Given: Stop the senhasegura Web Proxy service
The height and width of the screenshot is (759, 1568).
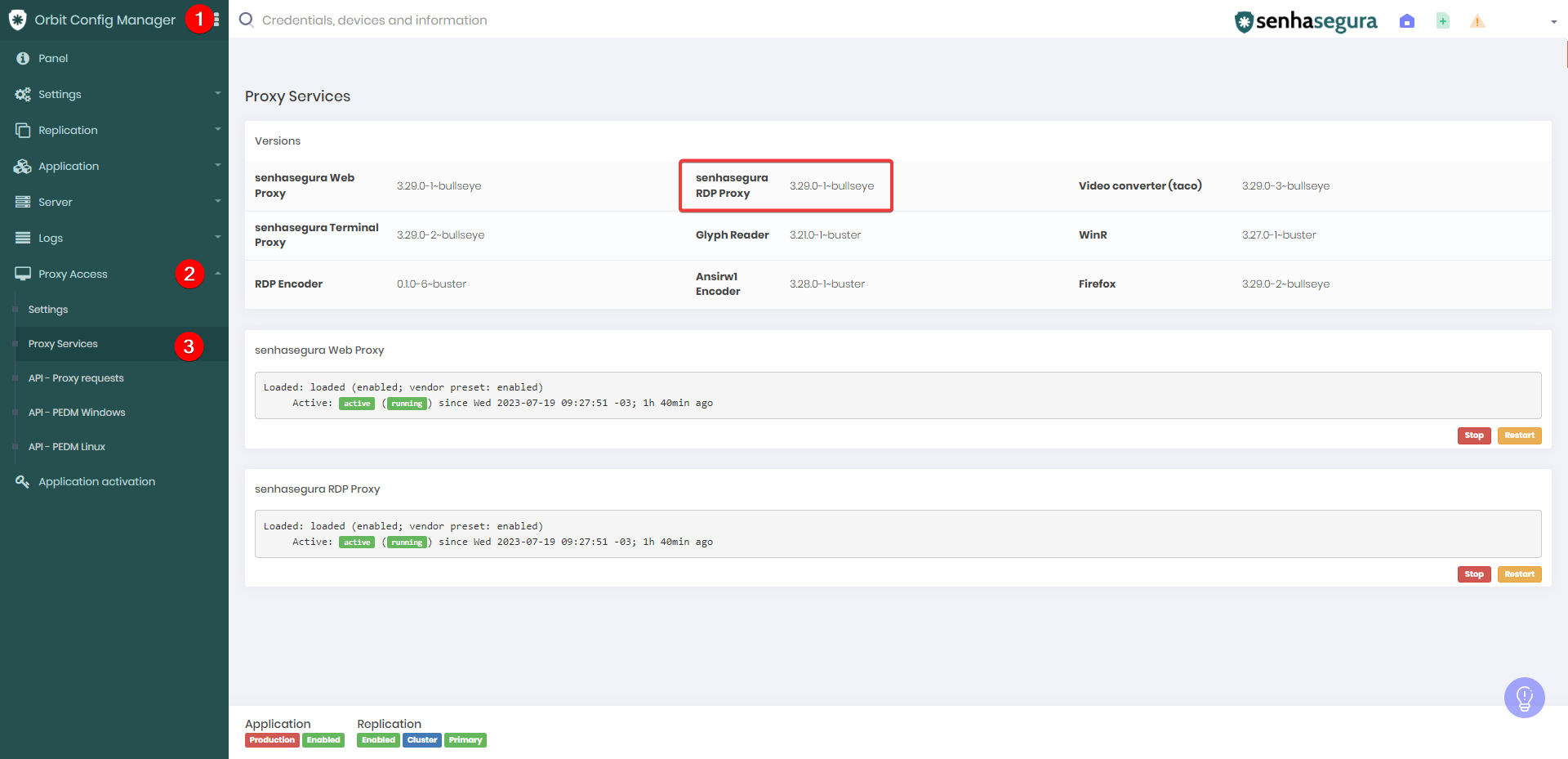Looking at the screenshot, I should pos(1474,435).
